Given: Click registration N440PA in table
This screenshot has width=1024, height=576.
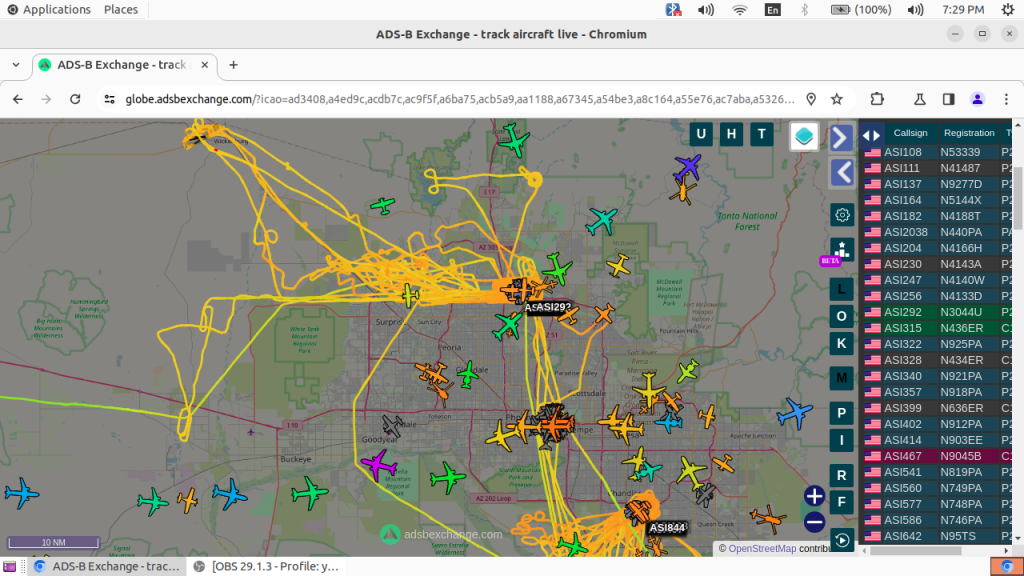Looking at the screenshot, I should tap(961, 232).
